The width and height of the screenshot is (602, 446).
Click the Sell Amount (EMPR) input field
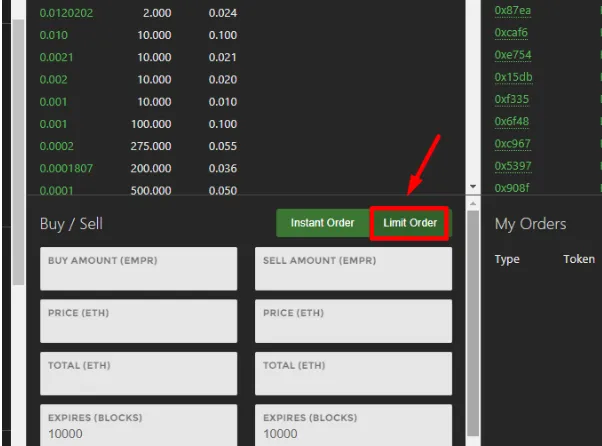click(x=353, y=269)
